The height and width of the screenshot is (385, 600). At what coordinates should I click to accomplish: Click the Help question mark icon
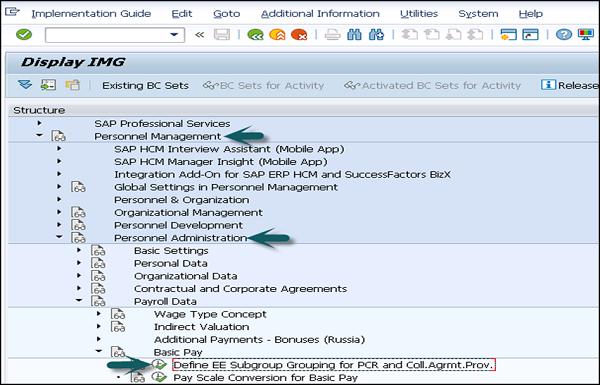(x=564, y=35)
